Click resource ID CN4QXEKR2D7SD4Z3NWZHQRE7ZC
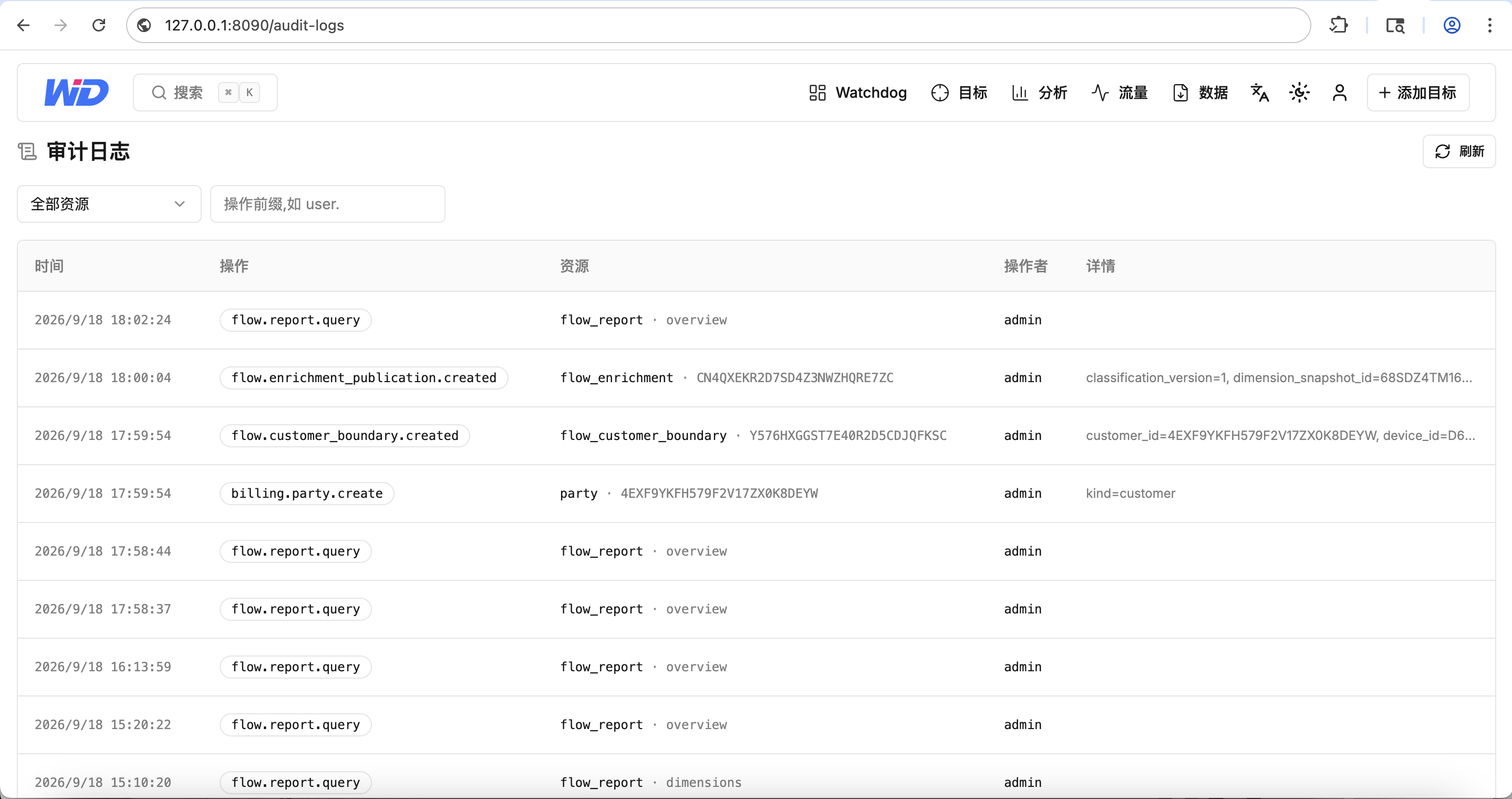The height and width of the screenshot is (799, 1512). point(795,377)
